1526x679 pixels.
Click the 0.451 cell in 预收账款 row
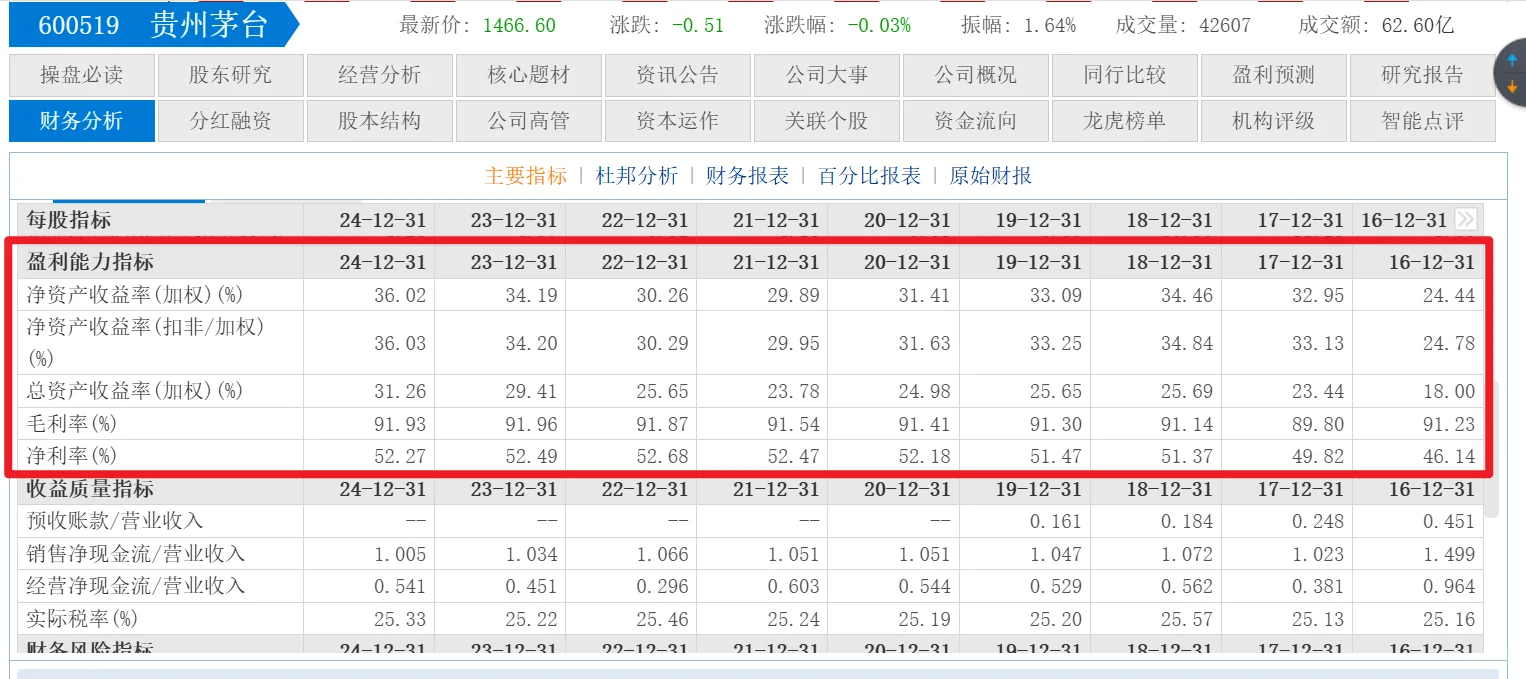pos(1449,521)
